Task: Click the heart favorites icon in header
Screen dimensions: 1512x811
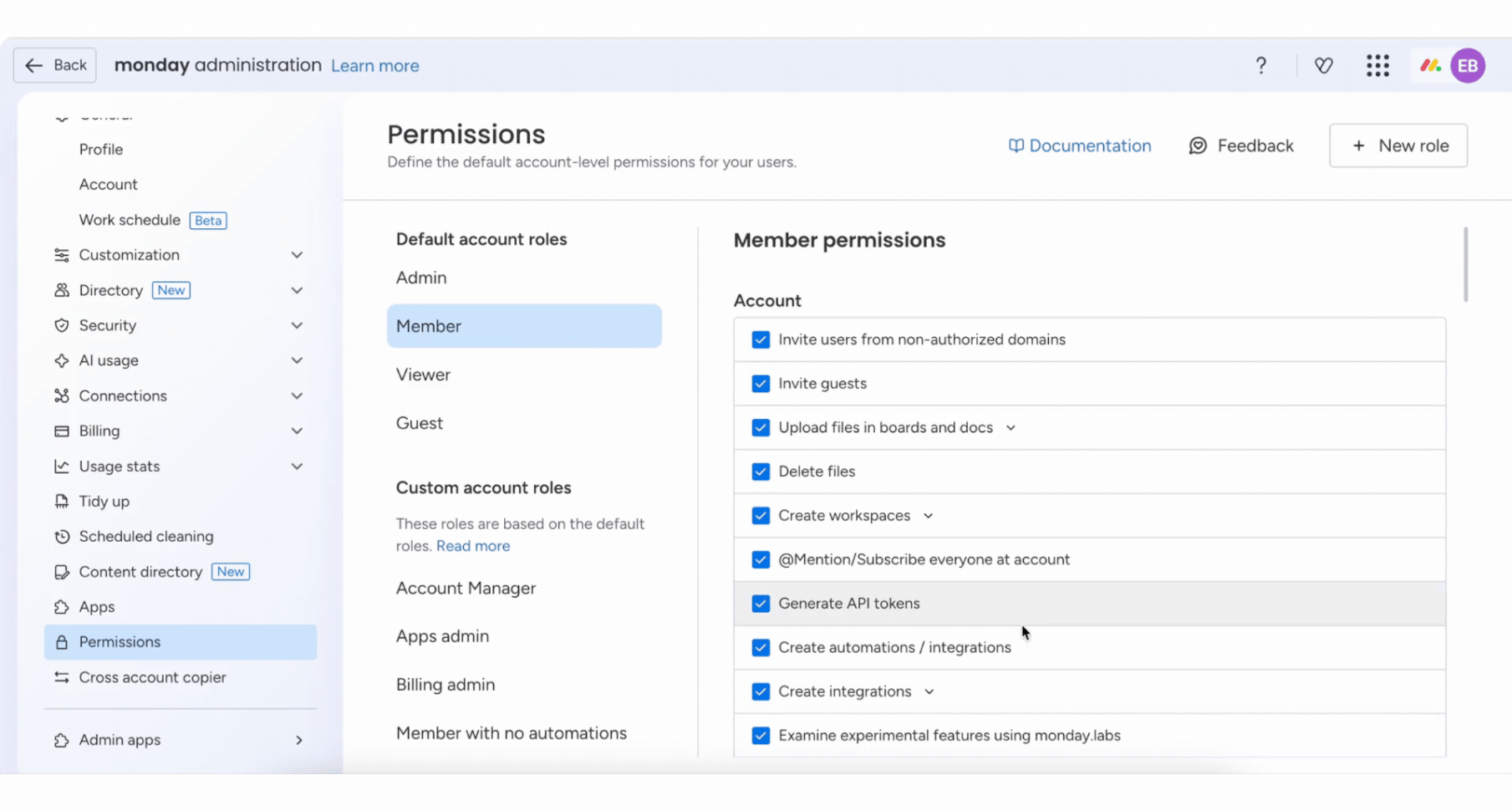Action: 1323,65
